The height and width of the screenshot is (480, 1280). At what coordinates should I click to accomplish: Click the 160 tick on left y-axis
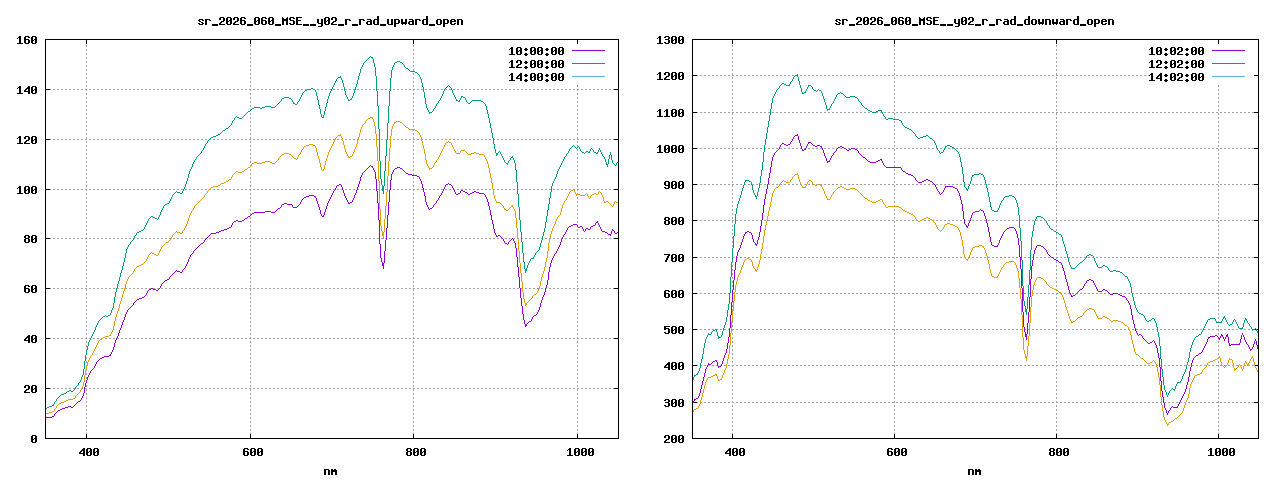[x=27, y=40]
